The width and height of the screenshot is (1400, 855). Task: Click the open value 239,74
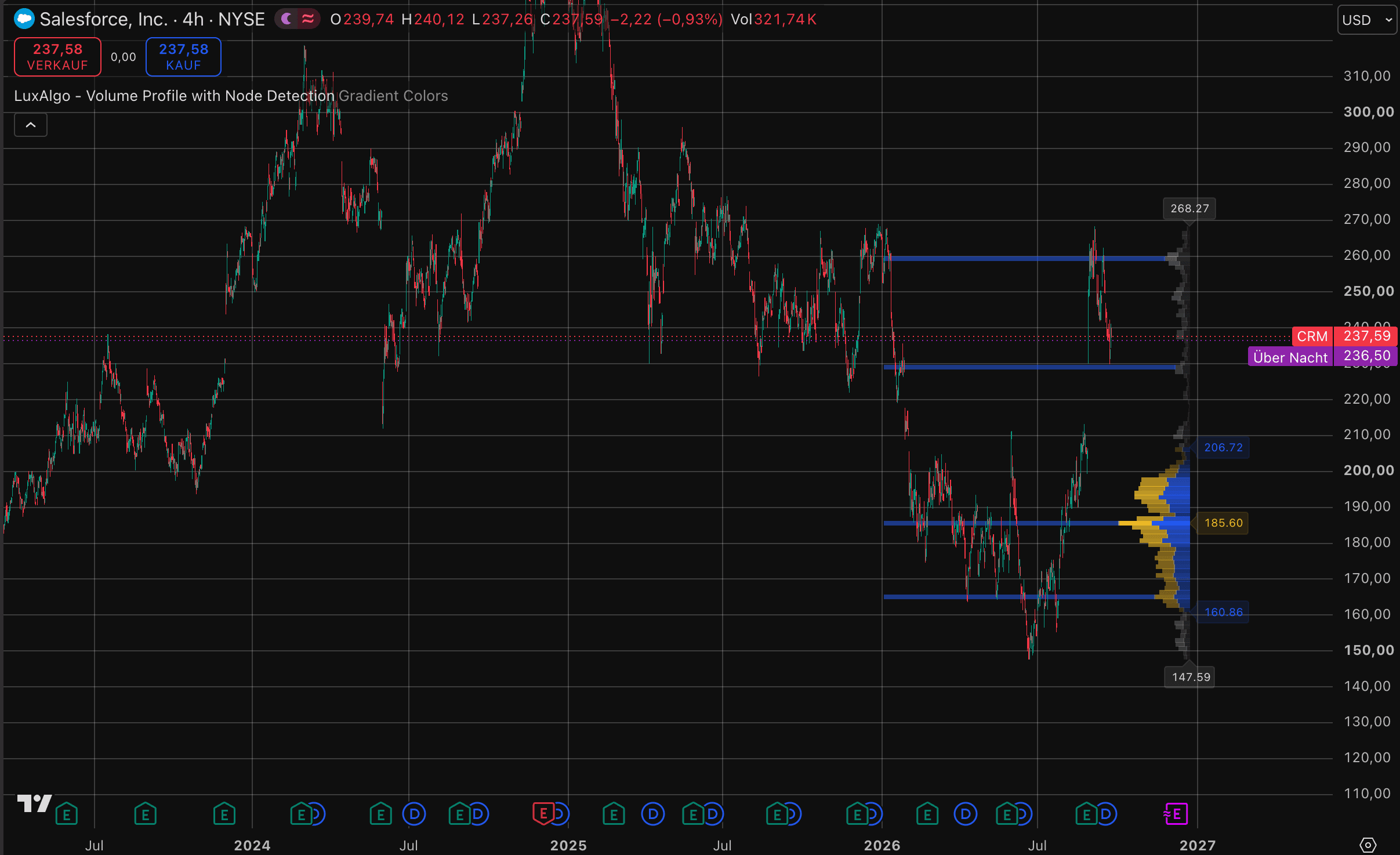(368, 19)
